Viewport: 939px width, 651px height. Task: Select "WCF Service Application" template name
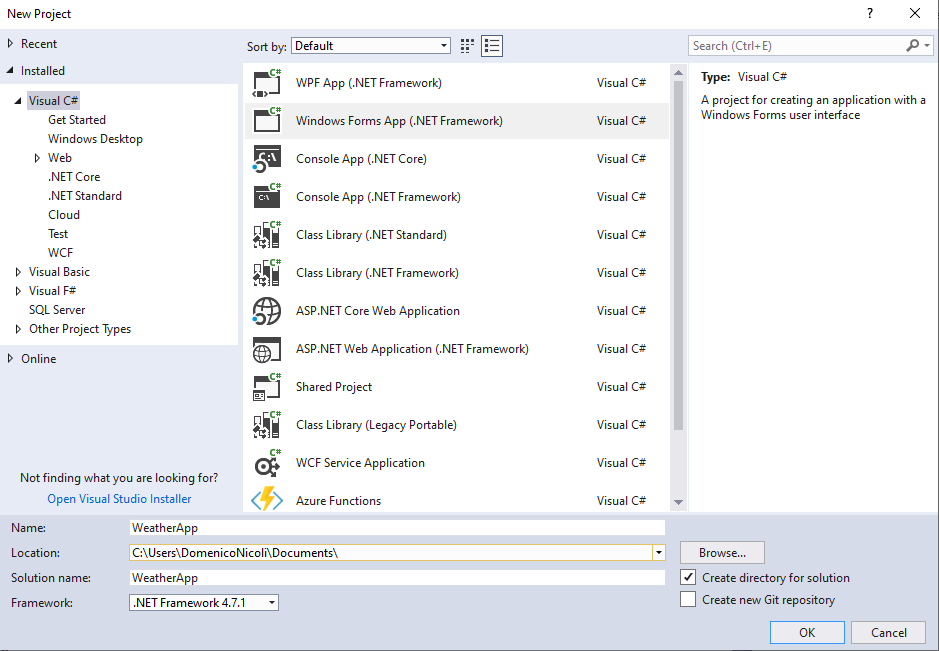coord(361,463)
